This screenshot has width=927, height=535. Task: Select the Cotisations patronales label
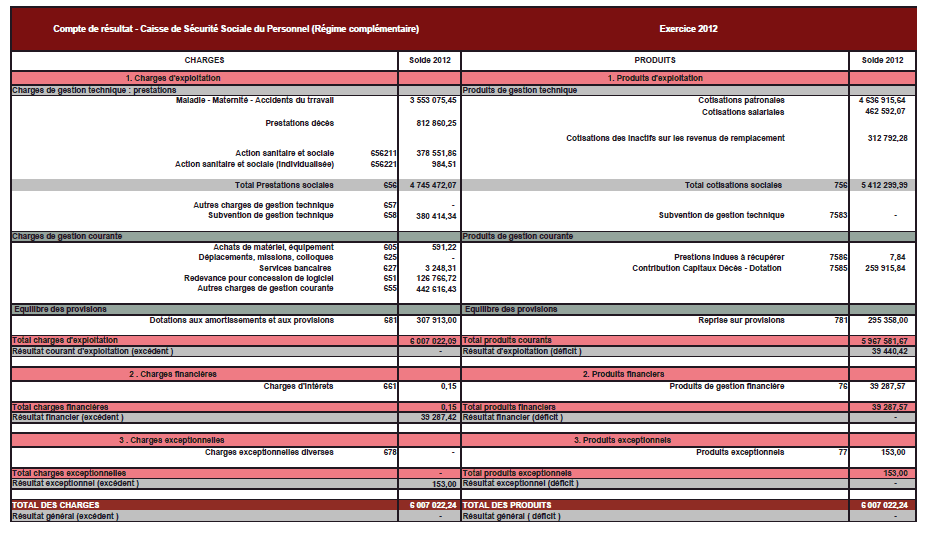pyautogui.click(x=741, y=101)
